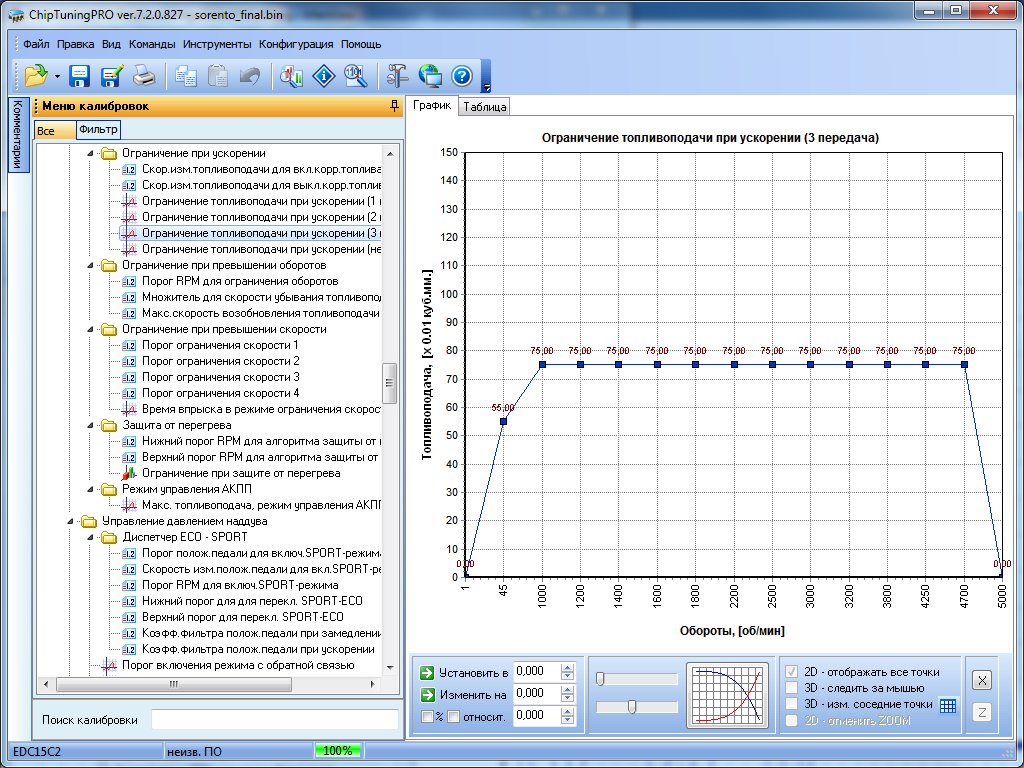1024x768 pixels.
Task: Click the open file folder icon
Action: pyautogui.click(x=36, y=75)
